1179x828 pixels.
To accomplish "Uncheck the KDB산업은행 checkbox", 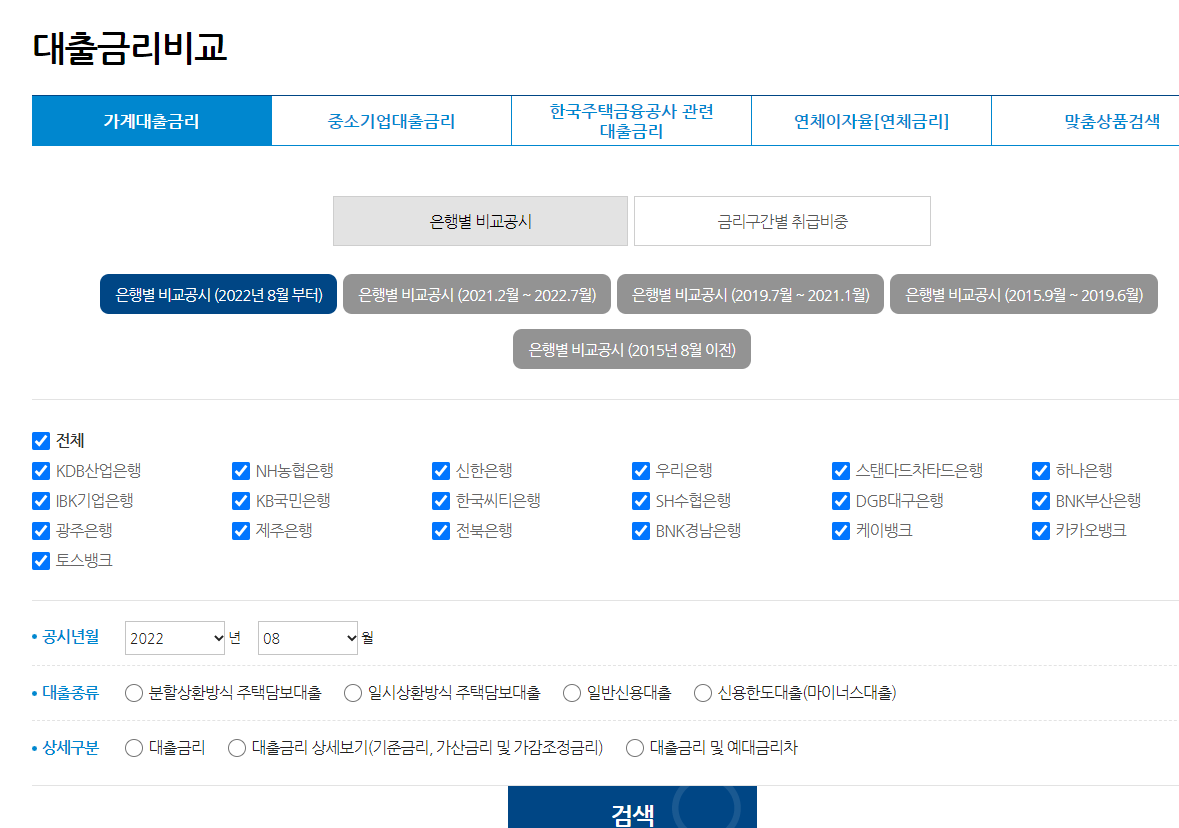I will point(41,471).
